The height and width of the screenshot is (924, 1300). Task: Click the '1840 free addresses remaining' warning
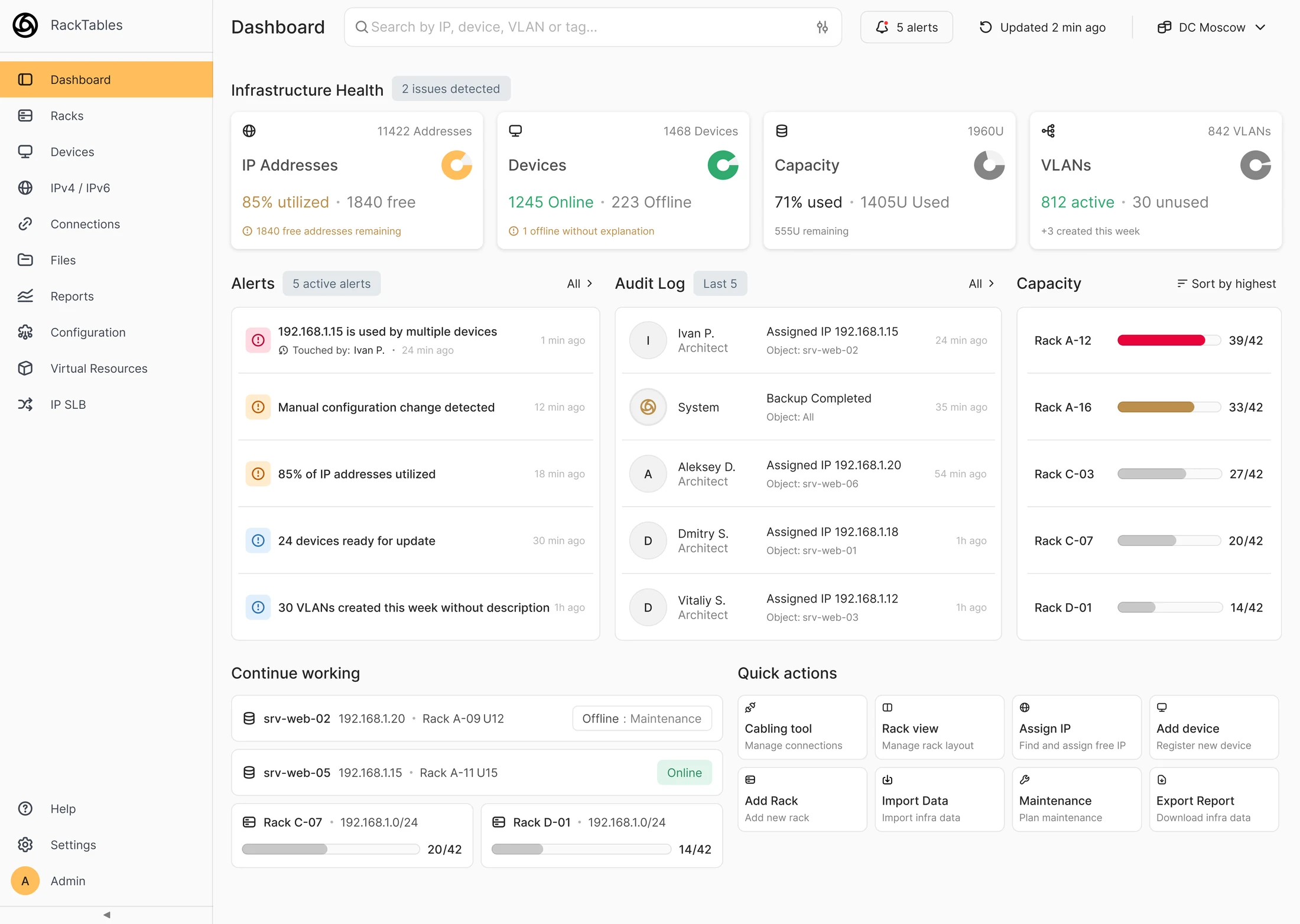[322, 231]
